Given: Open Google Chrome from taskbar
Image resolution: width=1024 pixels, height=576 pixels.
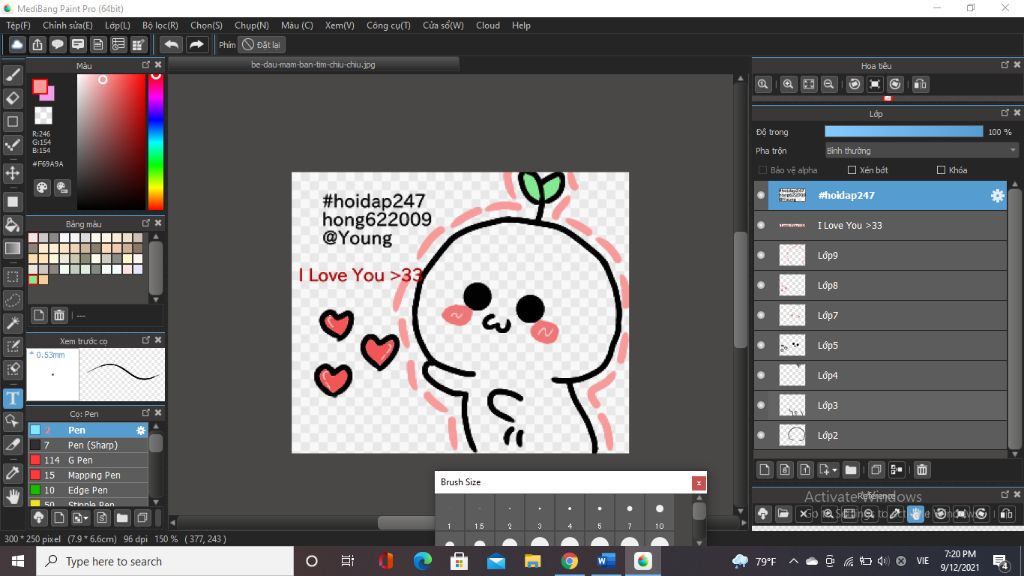Looking at the screenshot, I should tap(569, 561).
